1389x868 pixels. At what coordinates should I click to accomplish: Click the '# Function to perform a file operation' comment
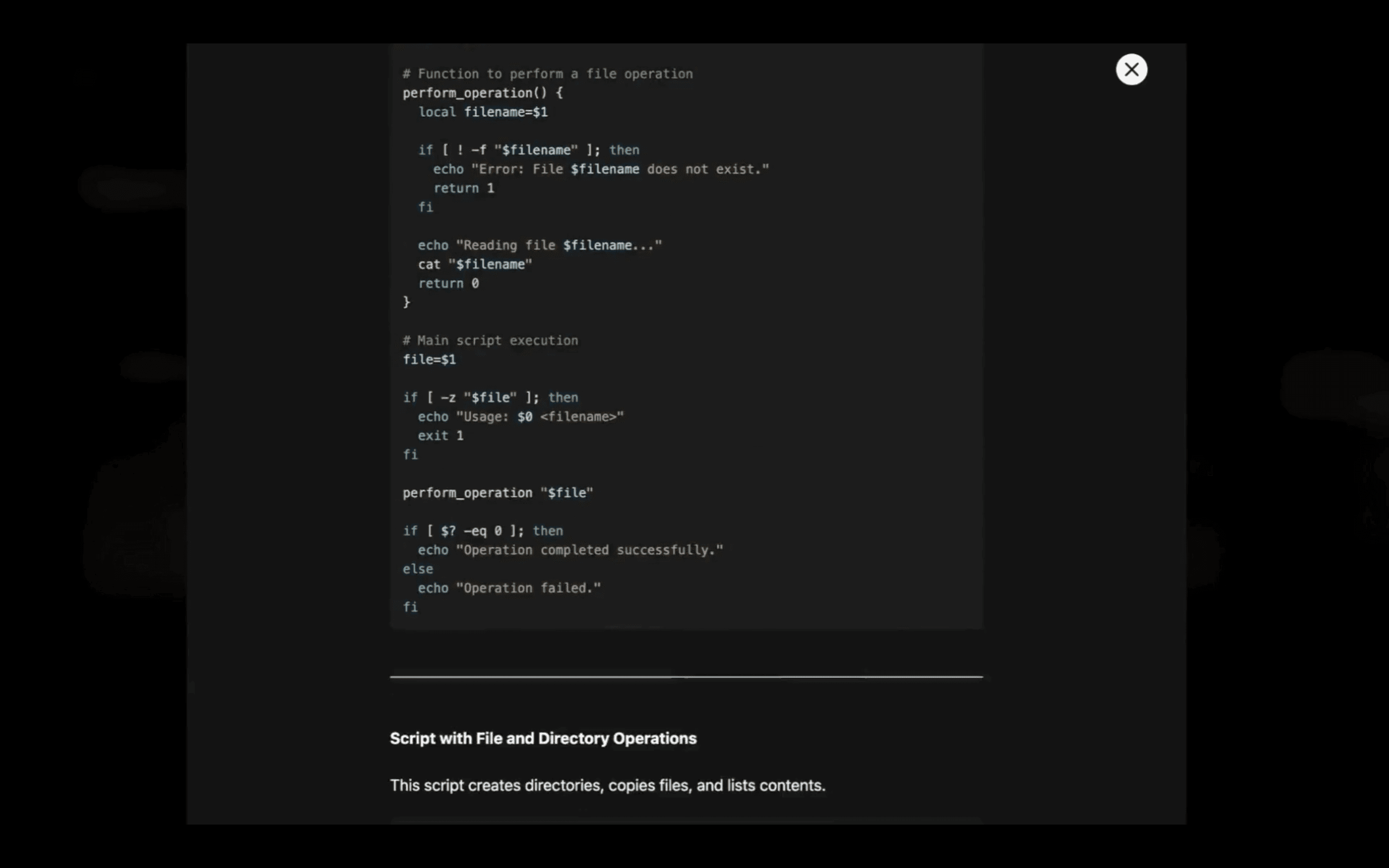(547, 74)
